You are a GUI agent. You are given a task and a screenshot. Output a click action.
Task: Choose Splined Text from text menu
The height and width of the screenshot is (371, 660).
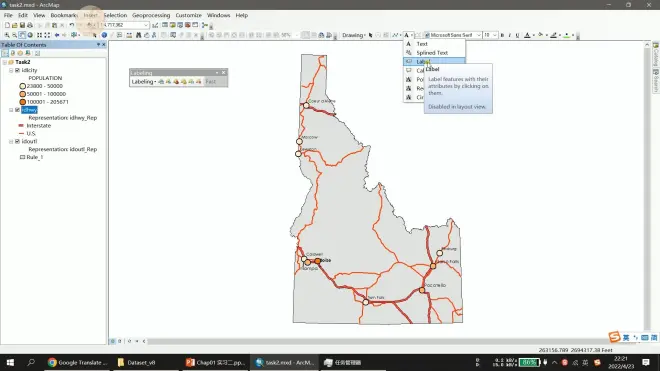tap(432, 53)
